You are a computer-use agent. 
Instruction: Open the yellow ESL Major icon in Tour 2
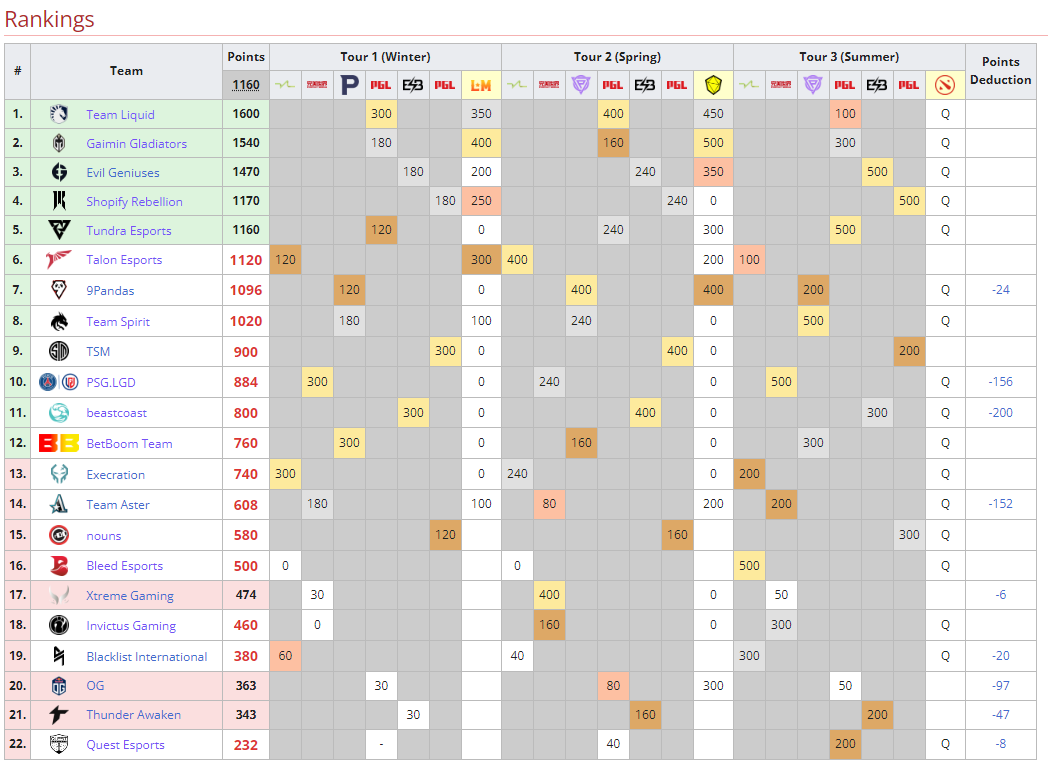713,85
